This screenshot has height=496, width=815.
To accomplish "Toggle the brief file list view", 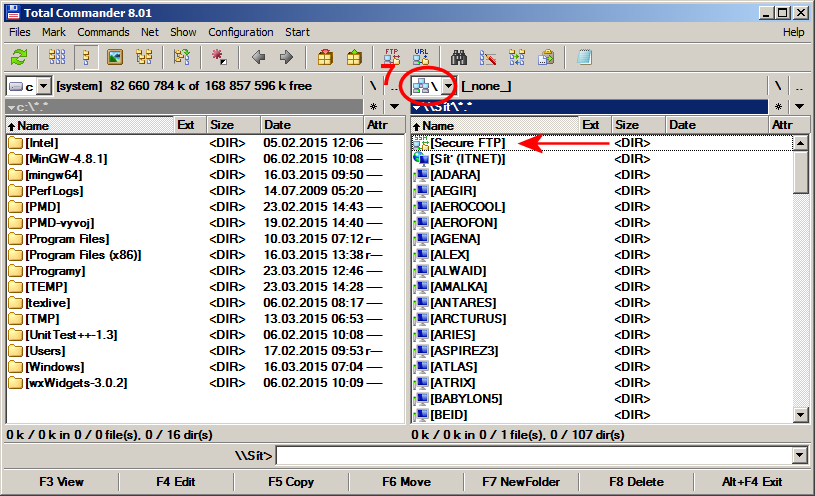I will coord(56,57).
